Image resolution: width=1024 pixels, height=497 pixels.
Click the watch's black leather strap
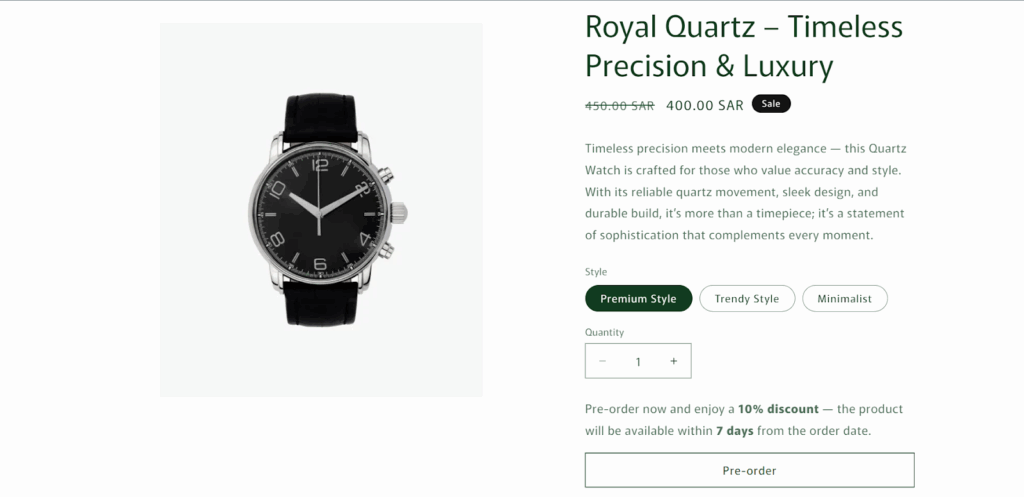(322, 118)
